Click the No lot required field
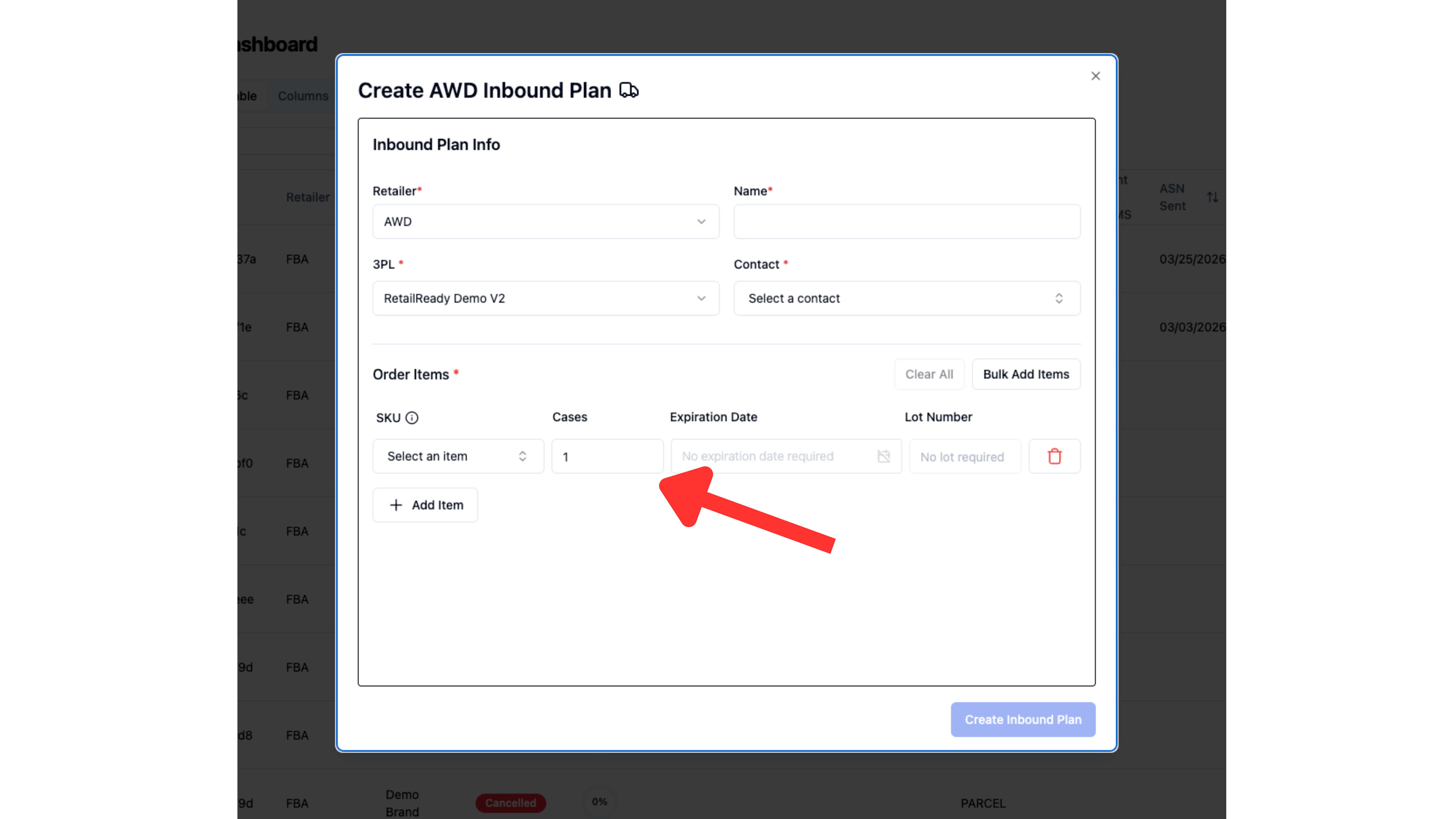1456x819 pixels. (965, 456)
